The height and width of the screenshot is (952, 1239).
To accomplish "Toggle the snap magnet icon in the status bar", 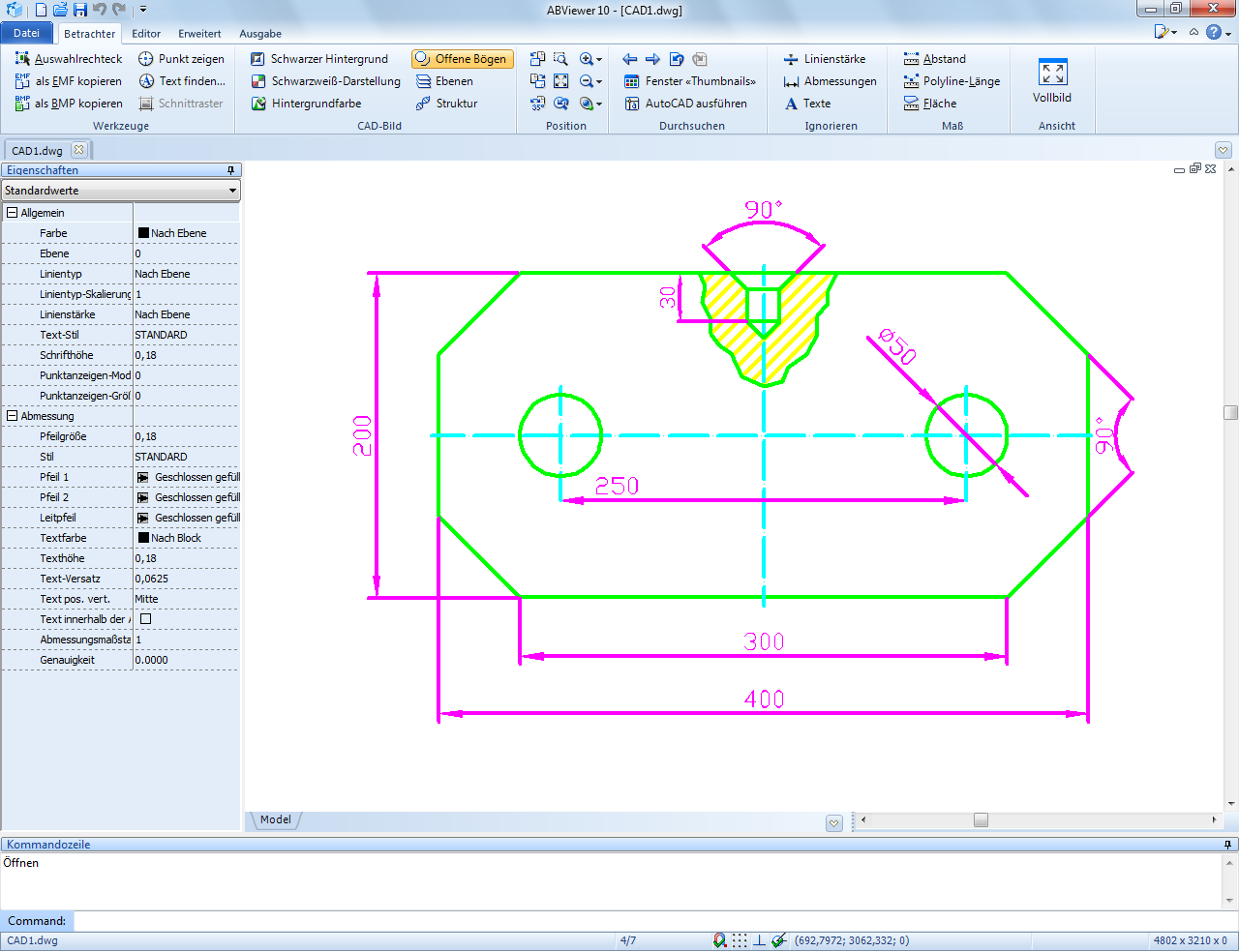I will [x=719, y=940].
